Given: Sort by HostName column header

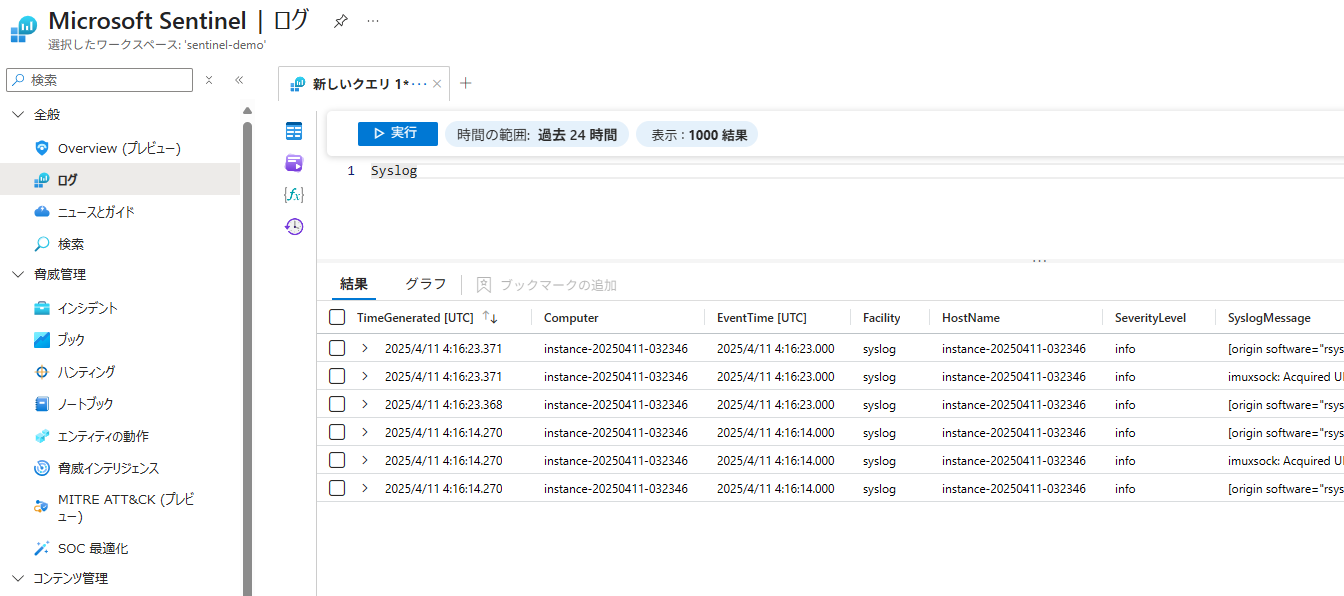Looking at the screenshot, I should [x=971, y=318].
